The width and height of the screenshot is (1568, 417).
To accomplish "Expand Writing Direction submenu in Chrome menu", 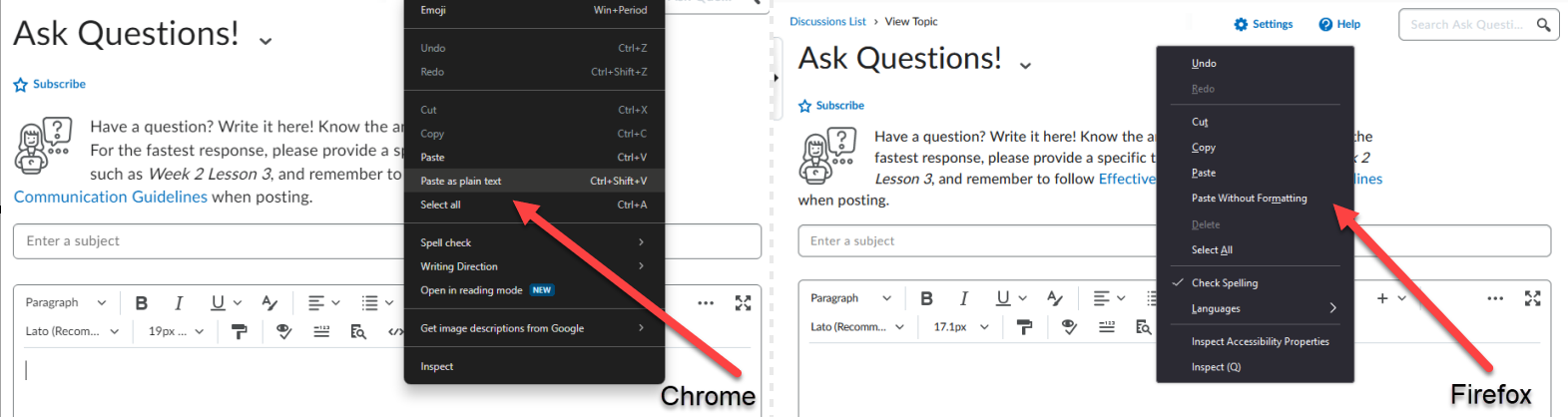I will [534, 266].
